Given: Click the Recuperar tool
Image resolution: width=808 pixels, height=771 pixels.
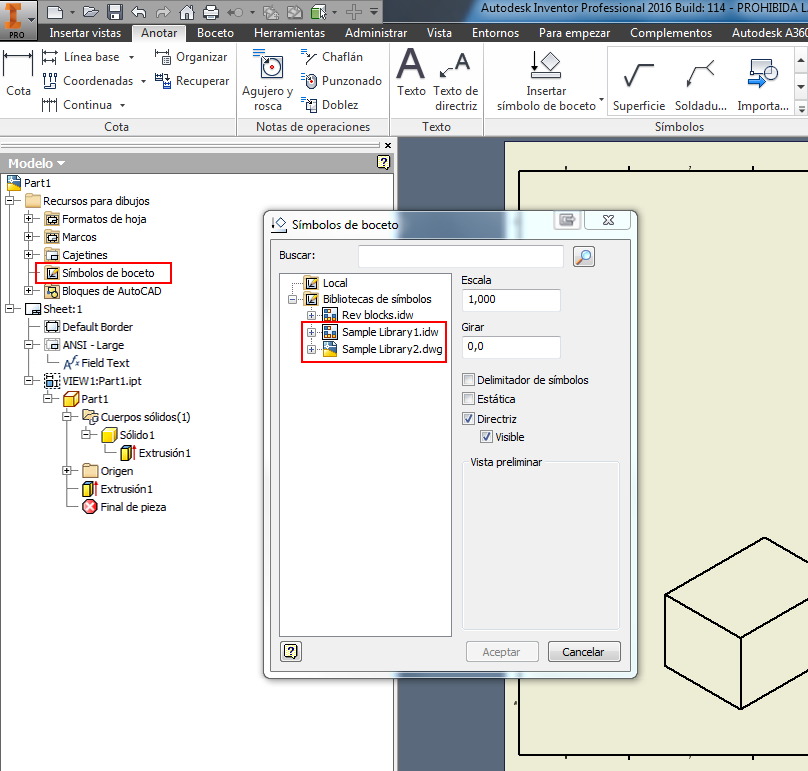Looking at the screenshot, I should pos(192,81).
